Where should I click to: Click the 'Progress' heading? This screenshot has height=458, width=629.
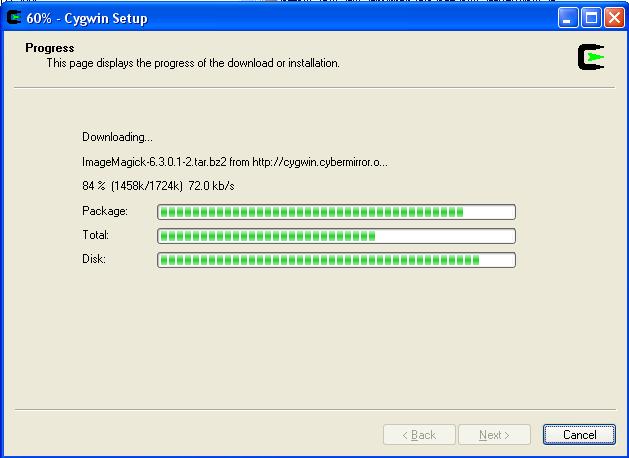50,48
